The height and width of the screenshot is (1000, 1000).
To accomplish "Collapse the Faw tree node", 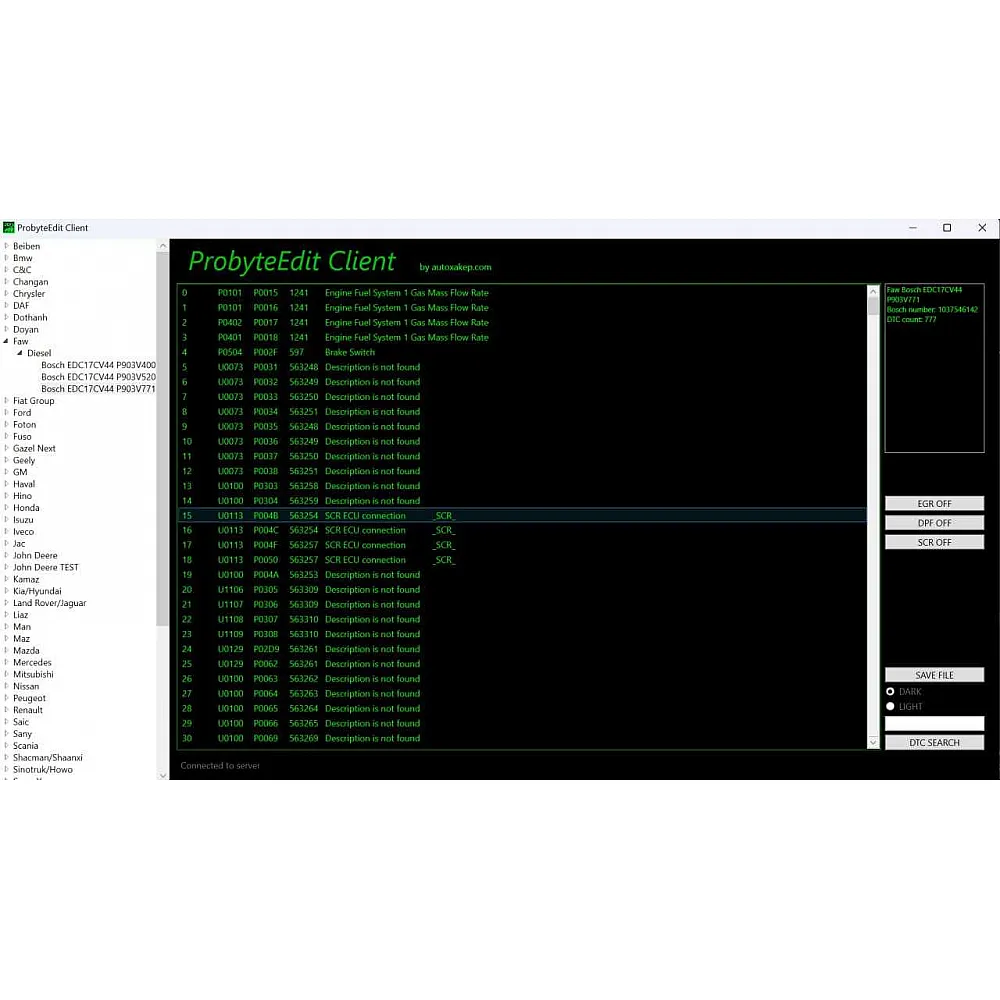I will pos(6,342).
